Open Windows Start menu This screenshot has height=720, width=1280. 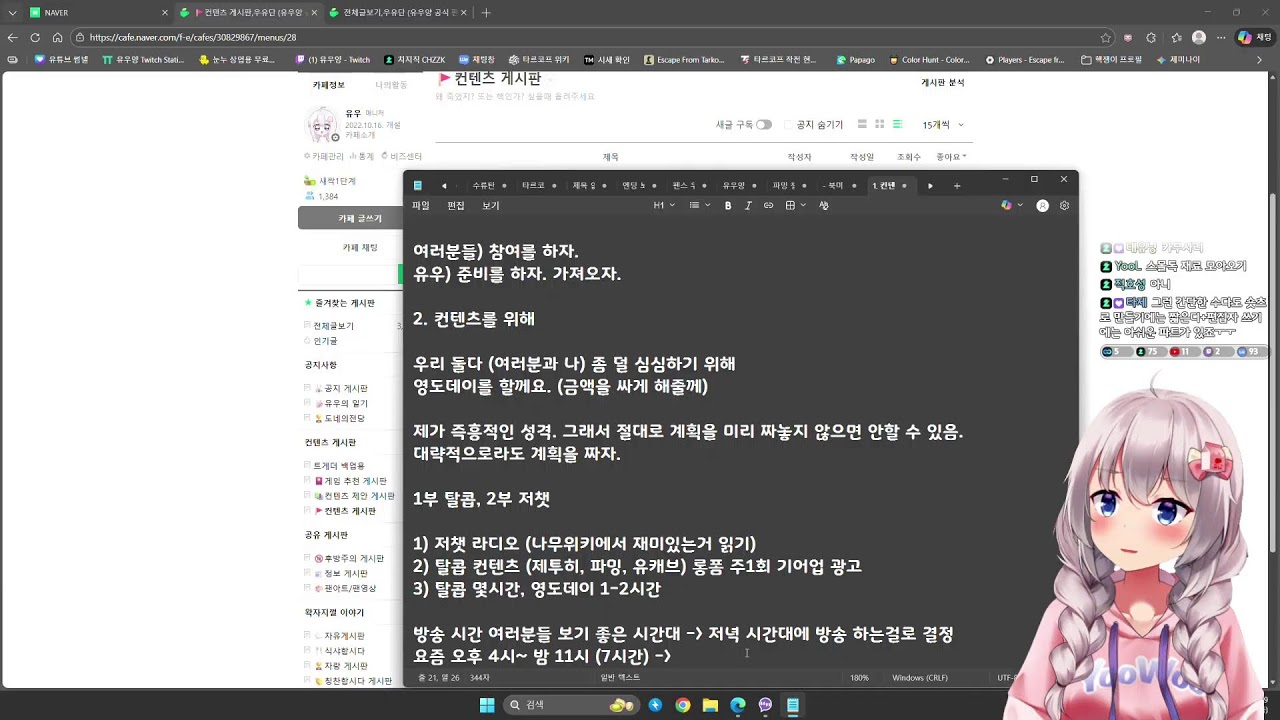(487, 705)
